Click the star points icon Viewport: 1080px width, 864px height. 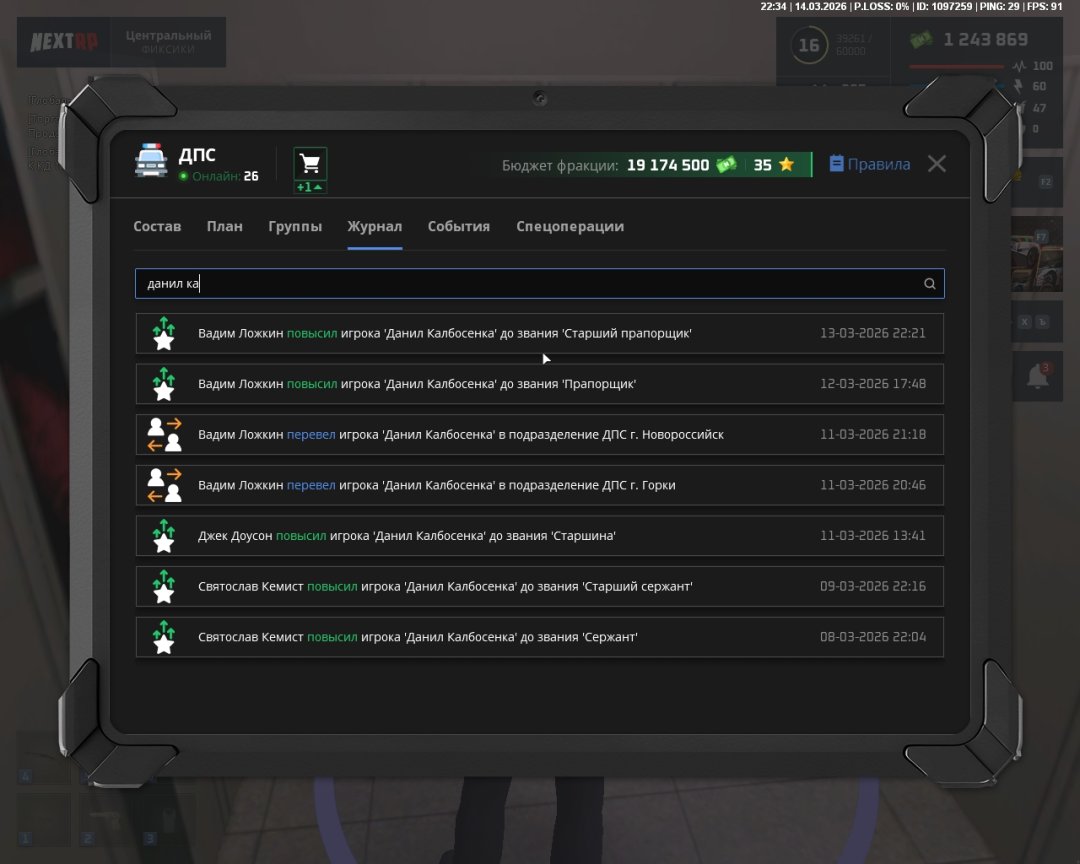[787, 165]
